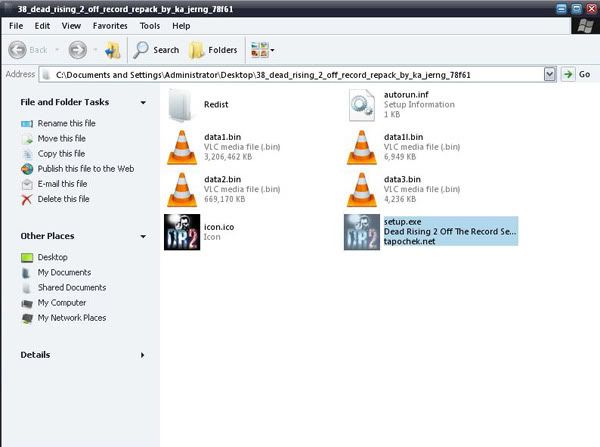Click the green Go arrow button

(568, 74)
